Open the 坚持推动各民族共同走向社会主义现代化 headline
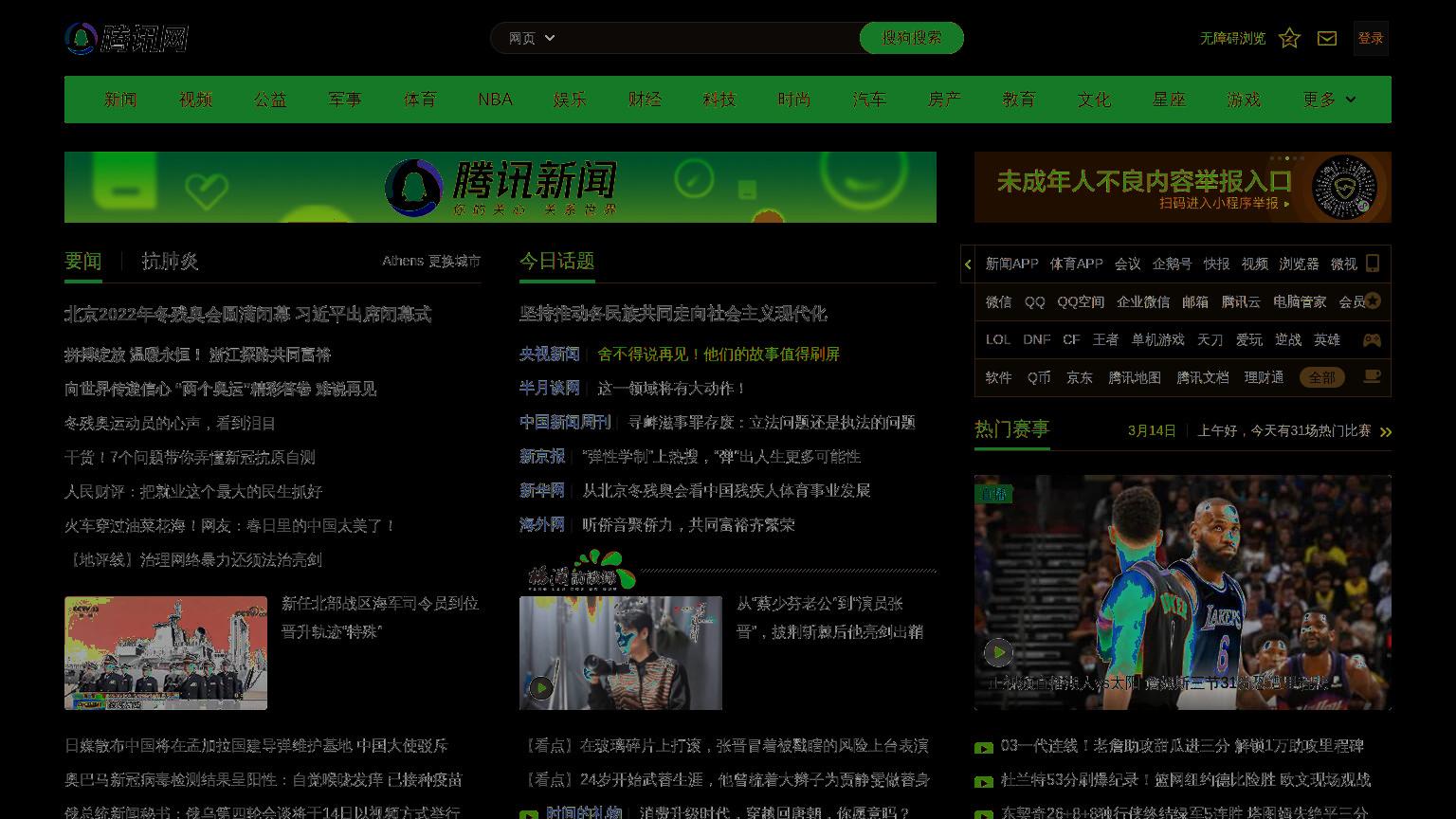Screen dimensions: 1456x819 673,314
